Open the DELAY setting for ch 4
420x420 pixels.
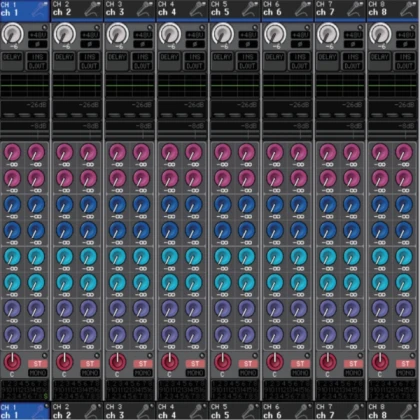pyautogui.click(x=170, y=61)
